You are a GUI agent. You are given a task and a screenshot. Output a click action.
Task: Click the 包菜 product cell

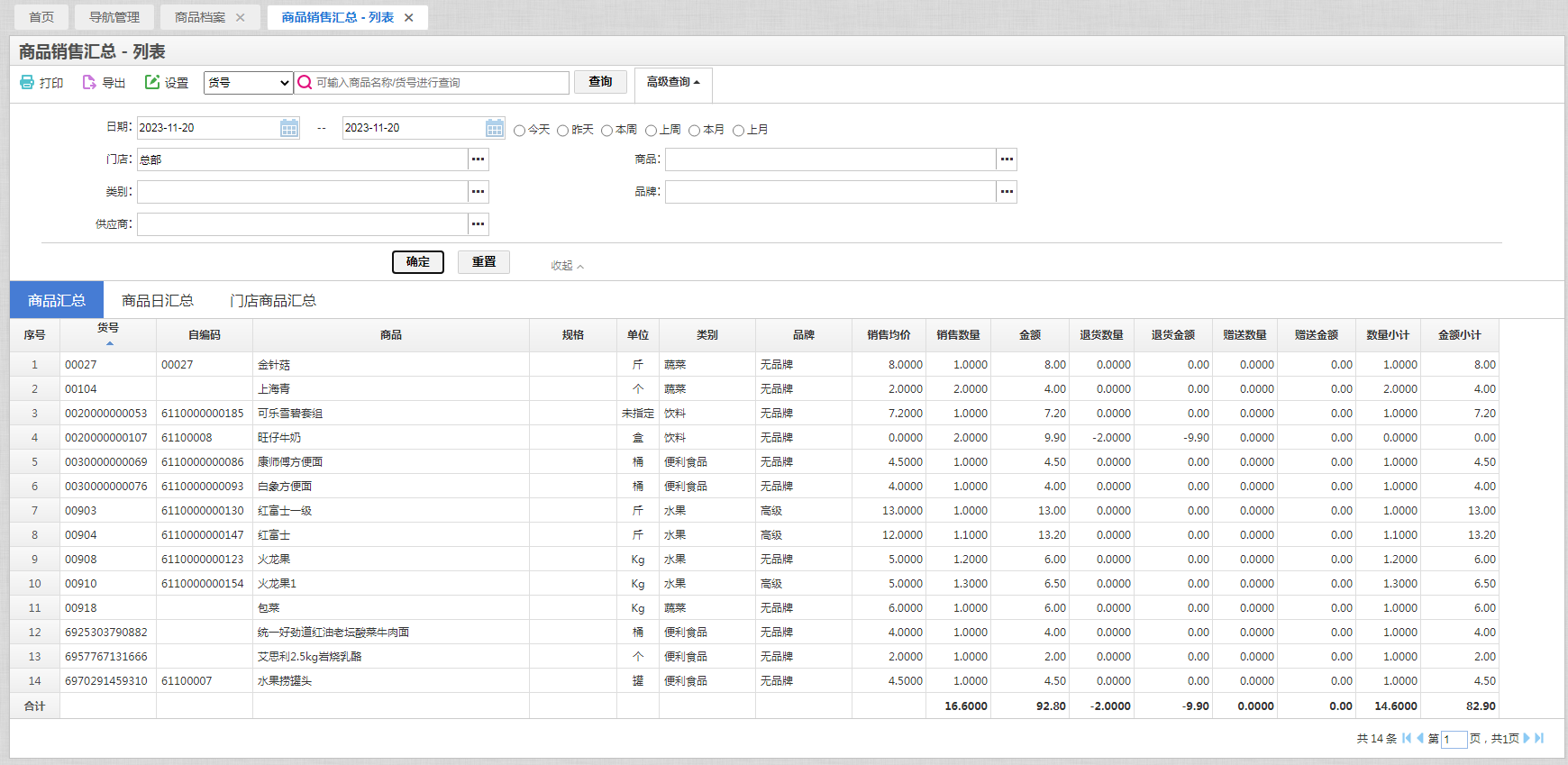pyautogui.click(x=391, y=608)
